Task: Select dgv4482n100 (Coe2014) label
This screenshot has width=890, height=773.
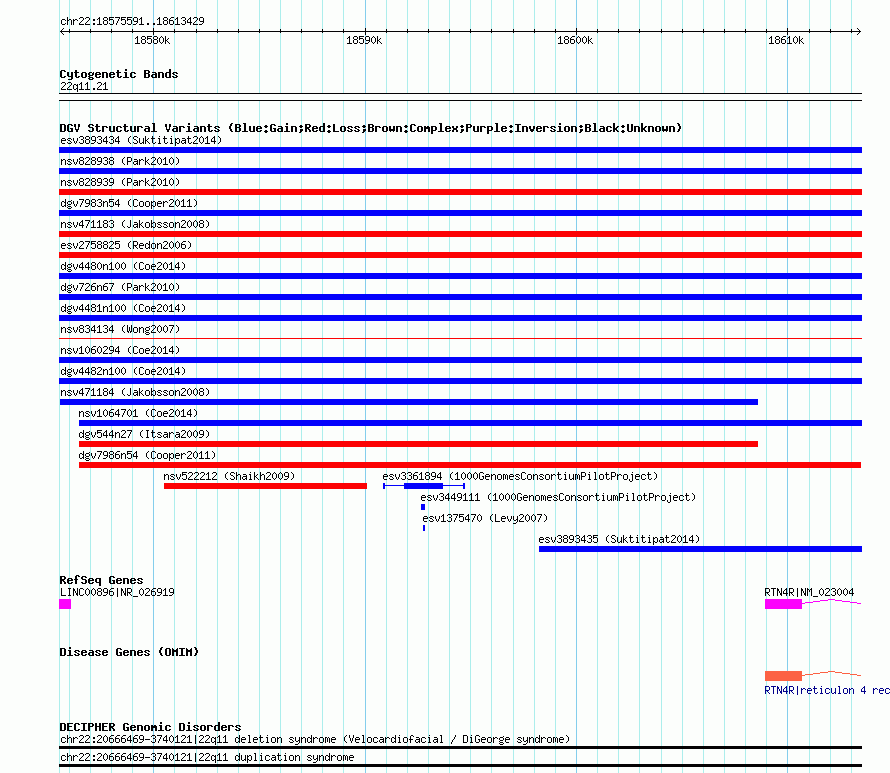Action: pos(123,371)
